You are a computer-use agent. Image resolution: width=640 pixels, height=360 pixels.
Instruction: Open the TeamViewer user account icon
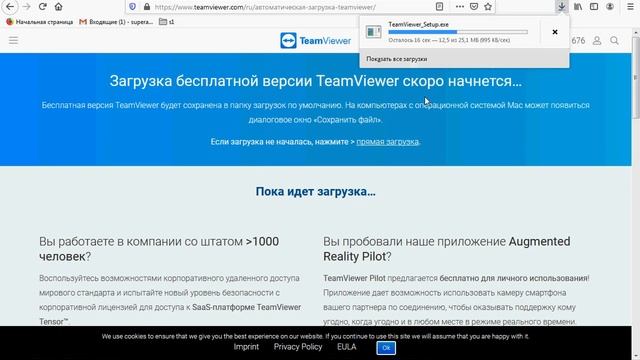[597, 40]
